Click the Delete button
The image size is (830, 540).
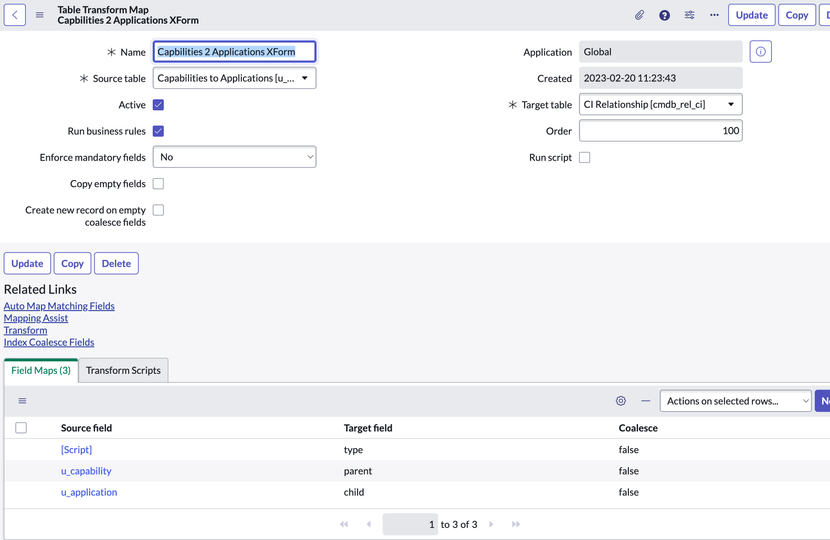(116, 264)
